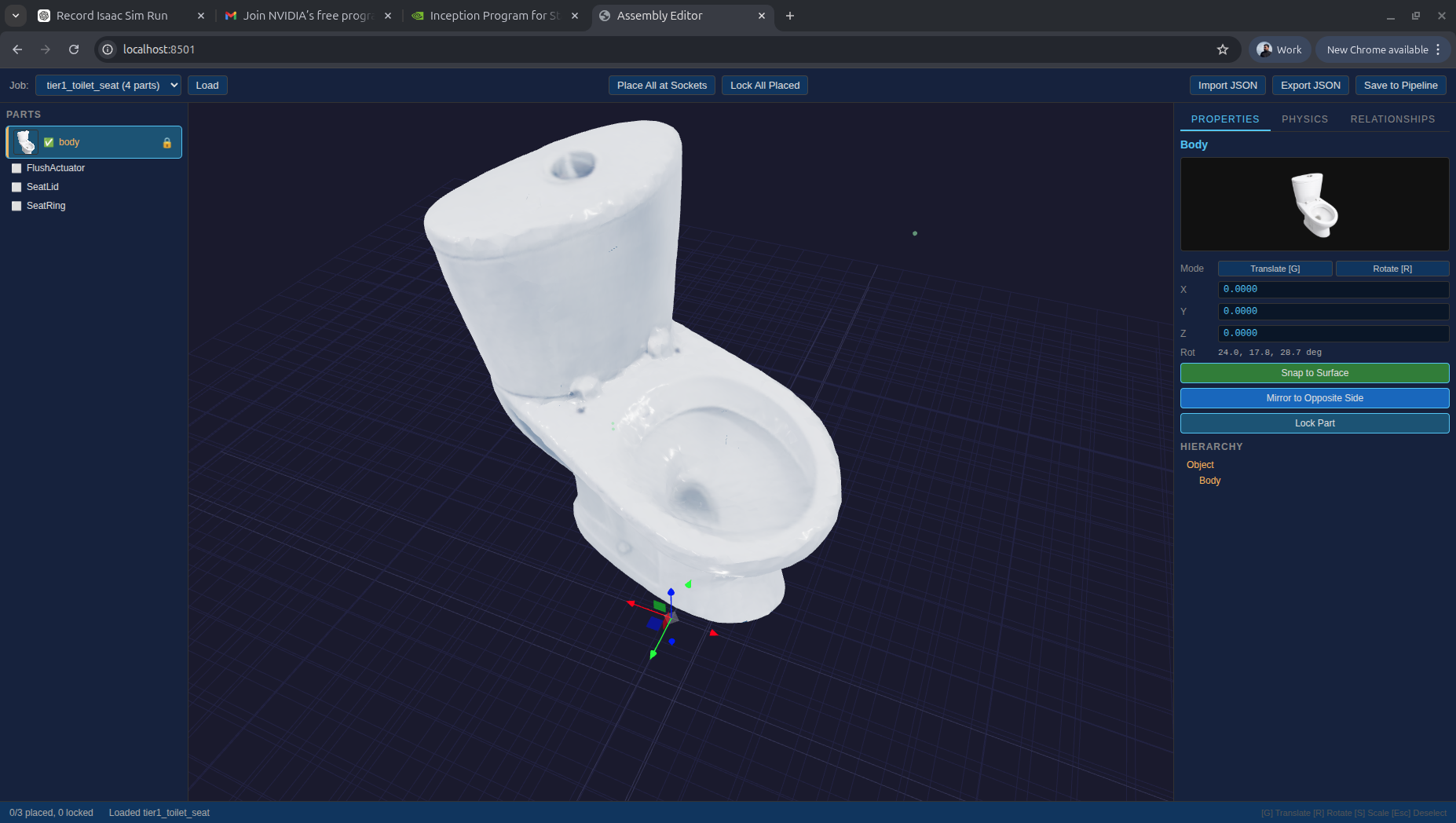This screenshot has height=823, width=1456.
Task: Close the Record Isaac Sim Run tab
Action: pos(201,16)
